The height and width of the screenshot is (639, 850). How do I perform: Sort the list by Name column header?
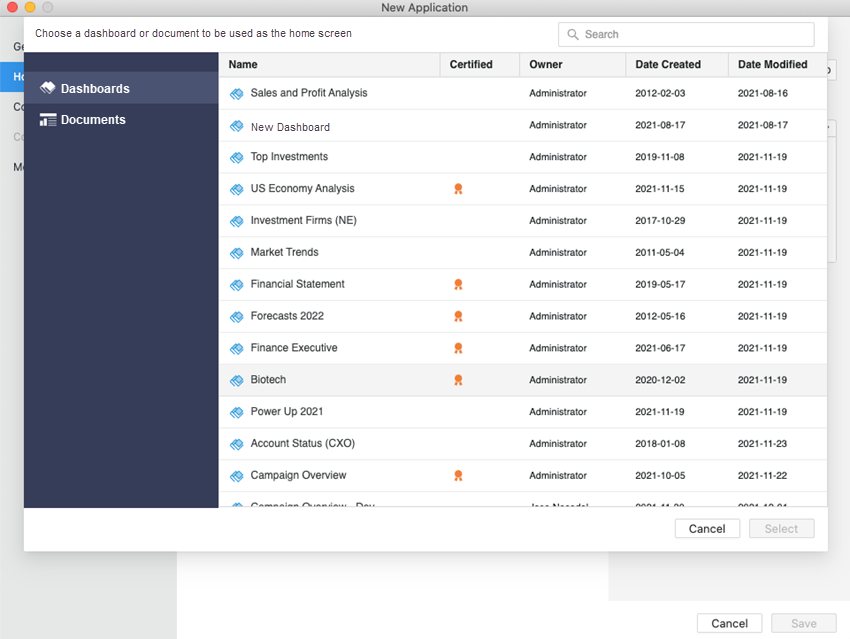click(x=243, y=64)
